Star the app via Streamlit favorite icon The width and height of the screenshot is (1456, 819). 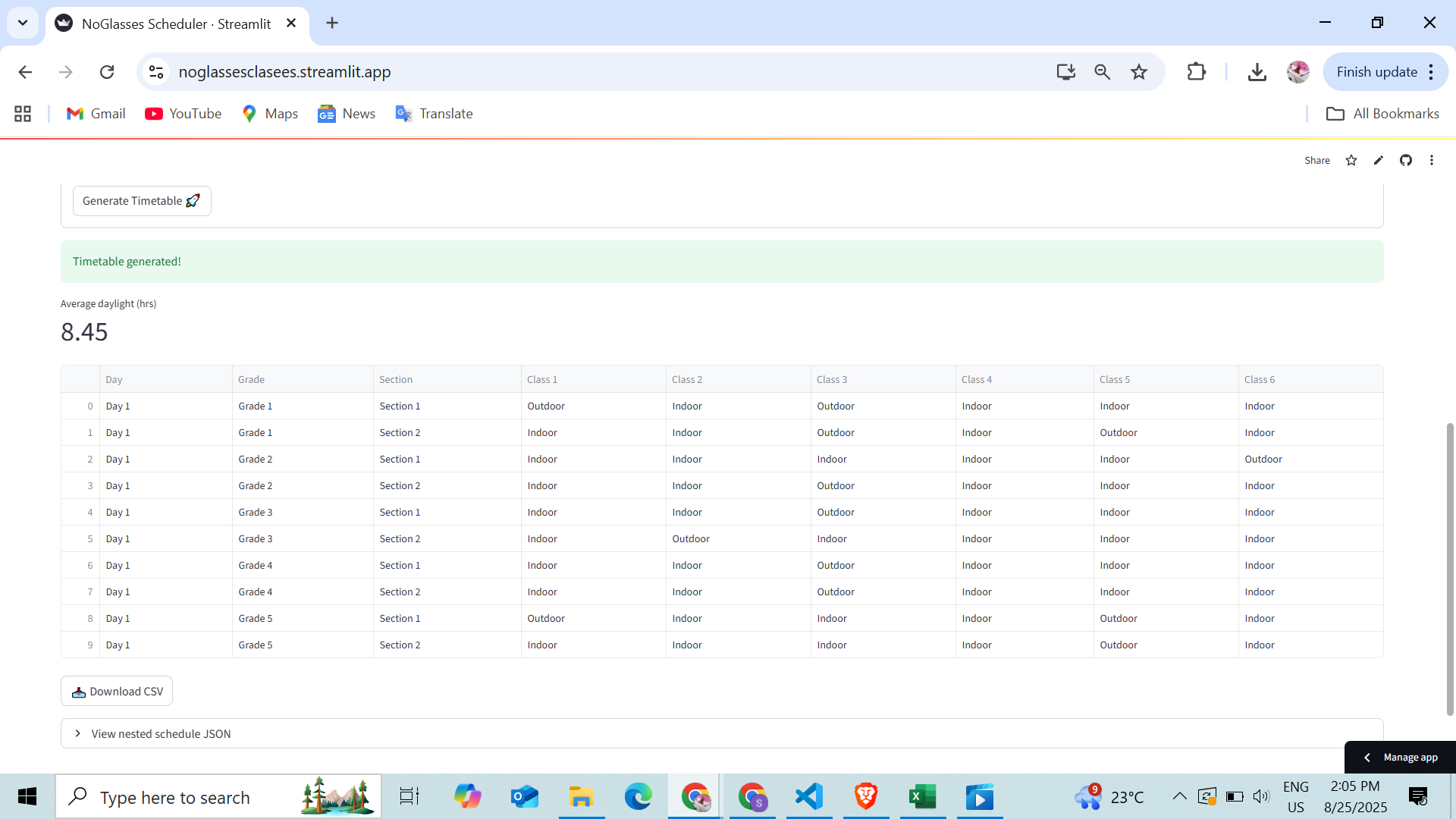(1351, 160)
